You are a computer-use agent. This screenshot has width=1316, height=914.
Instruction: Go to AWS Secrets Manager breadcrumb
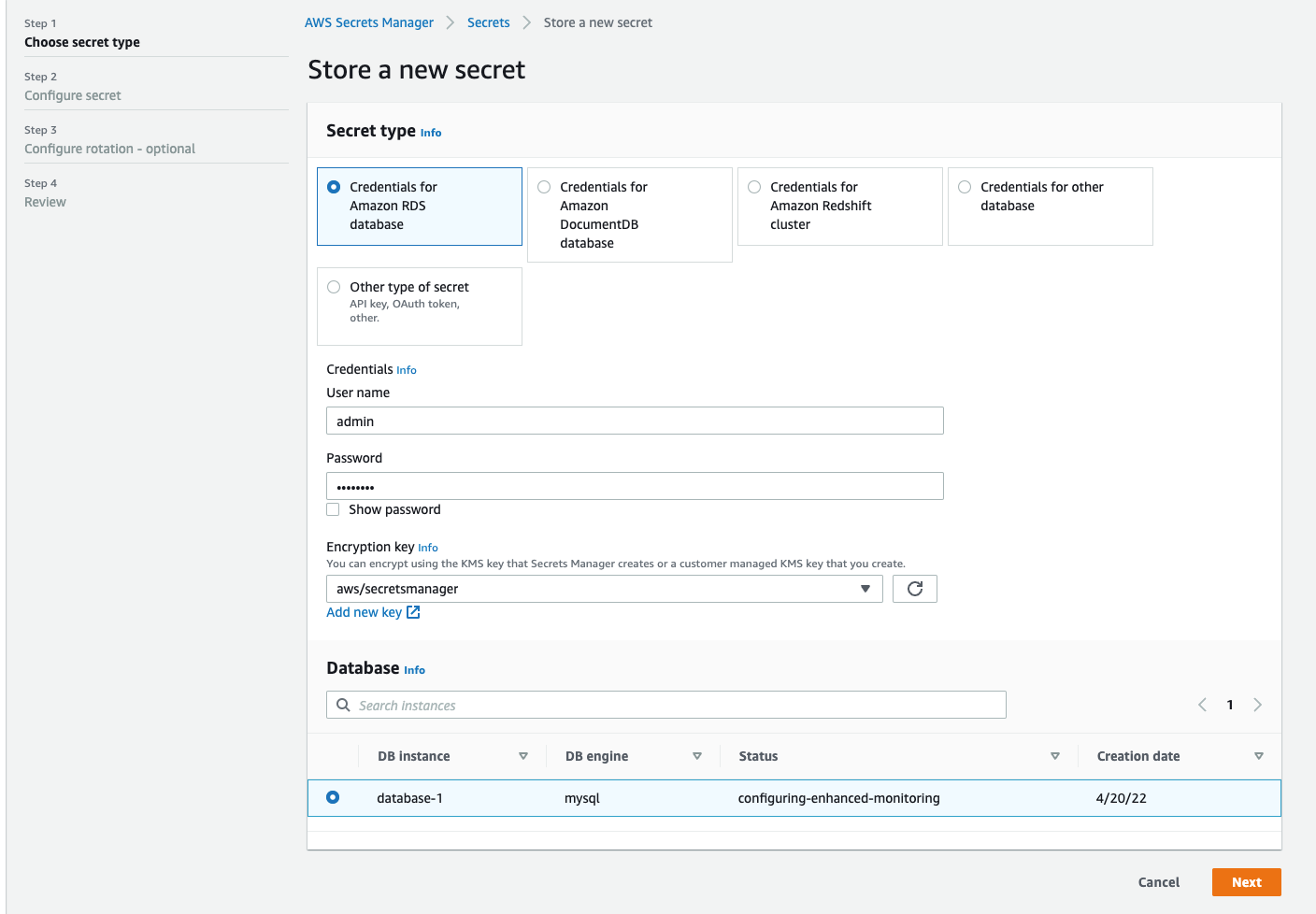coord(369,22)
